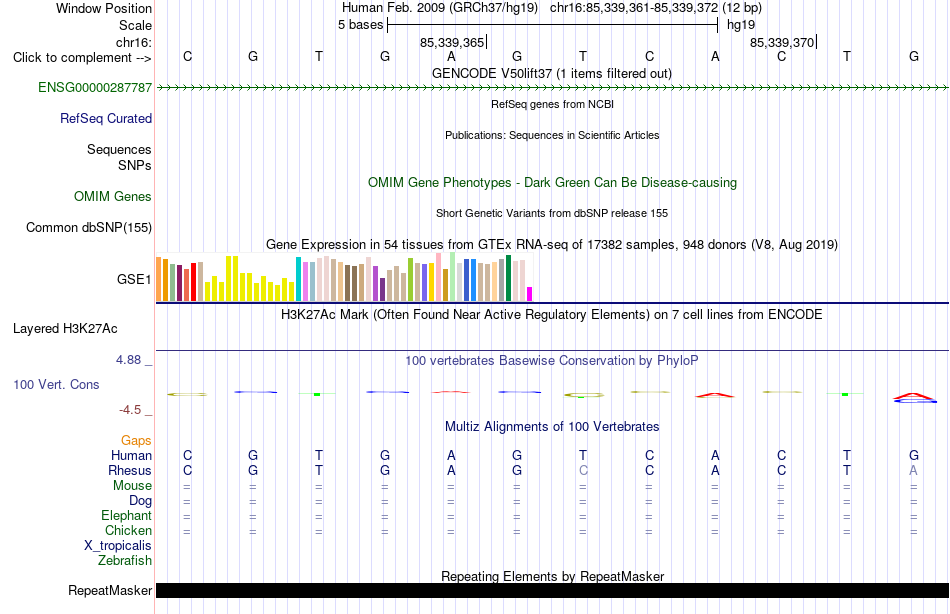The height and width of the screenshot is (614, 950).
Task: Click the 'Click to complement -->' label
Action: click(x=82, y=58)
